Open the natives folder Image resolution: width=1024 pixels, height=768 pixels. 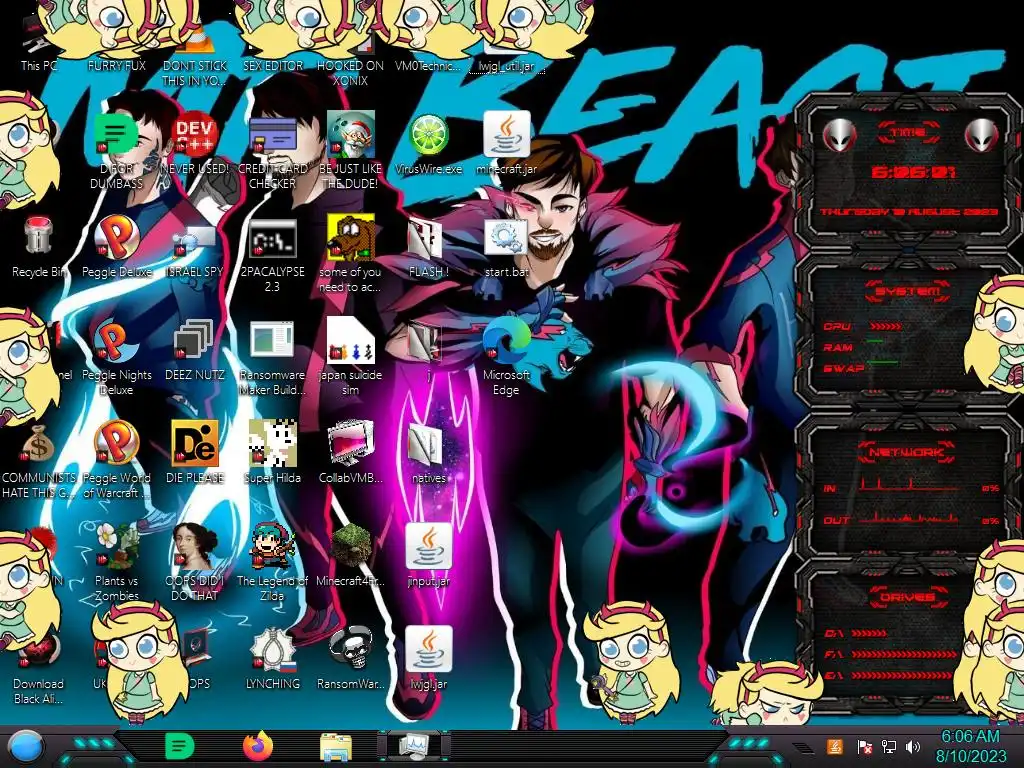426,445
